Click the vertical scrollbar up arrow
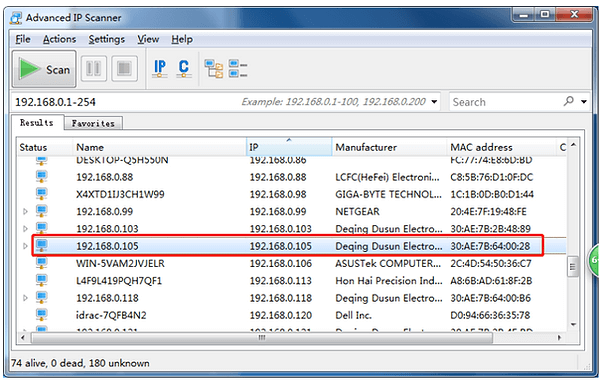This screenshot has height=380, width=600. coord(573,144)
